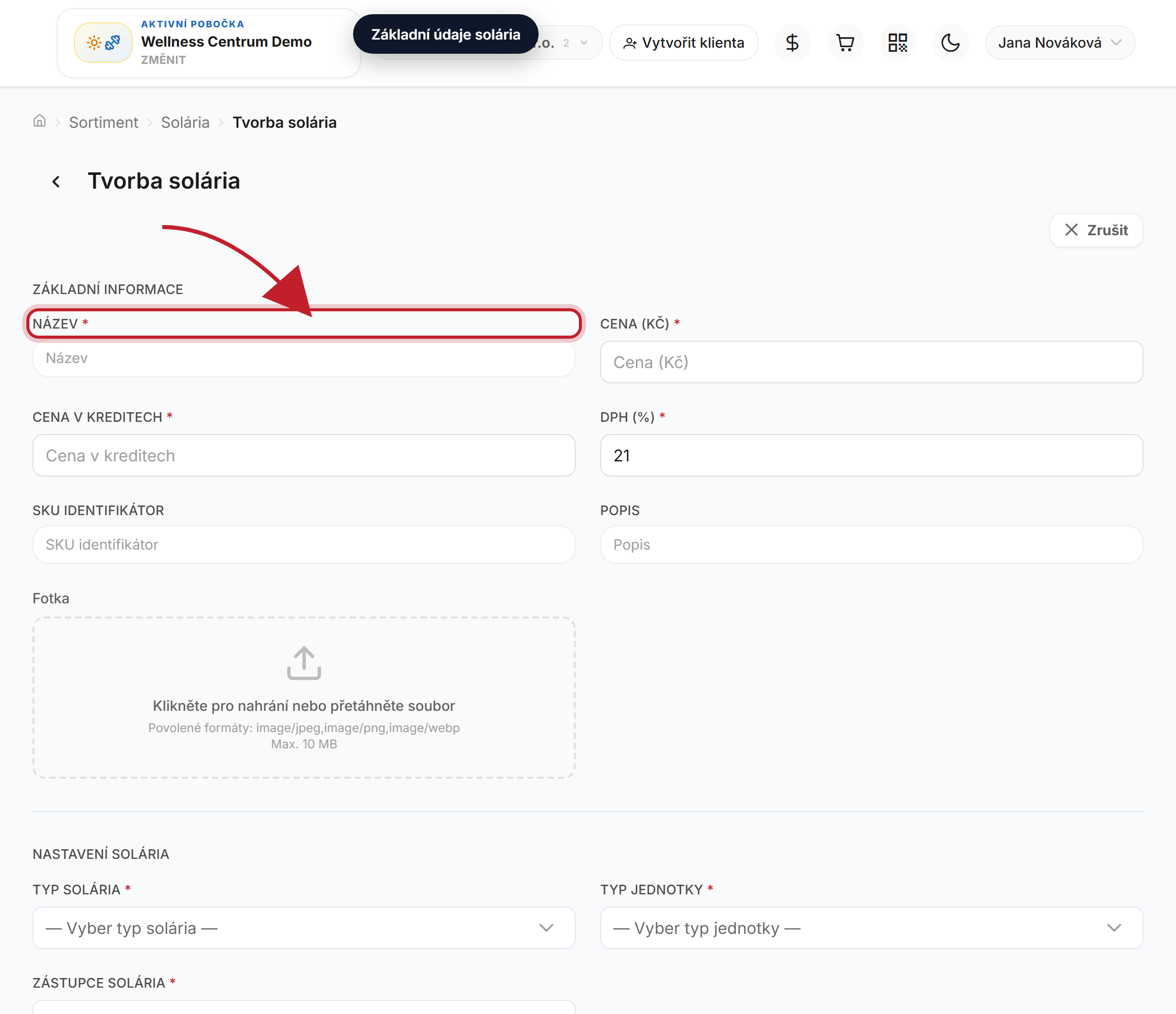The width and height of the screenshot is (1176, 1014).
Task: Open the Sortiment breadcrumb
Action: pos(104,123)
